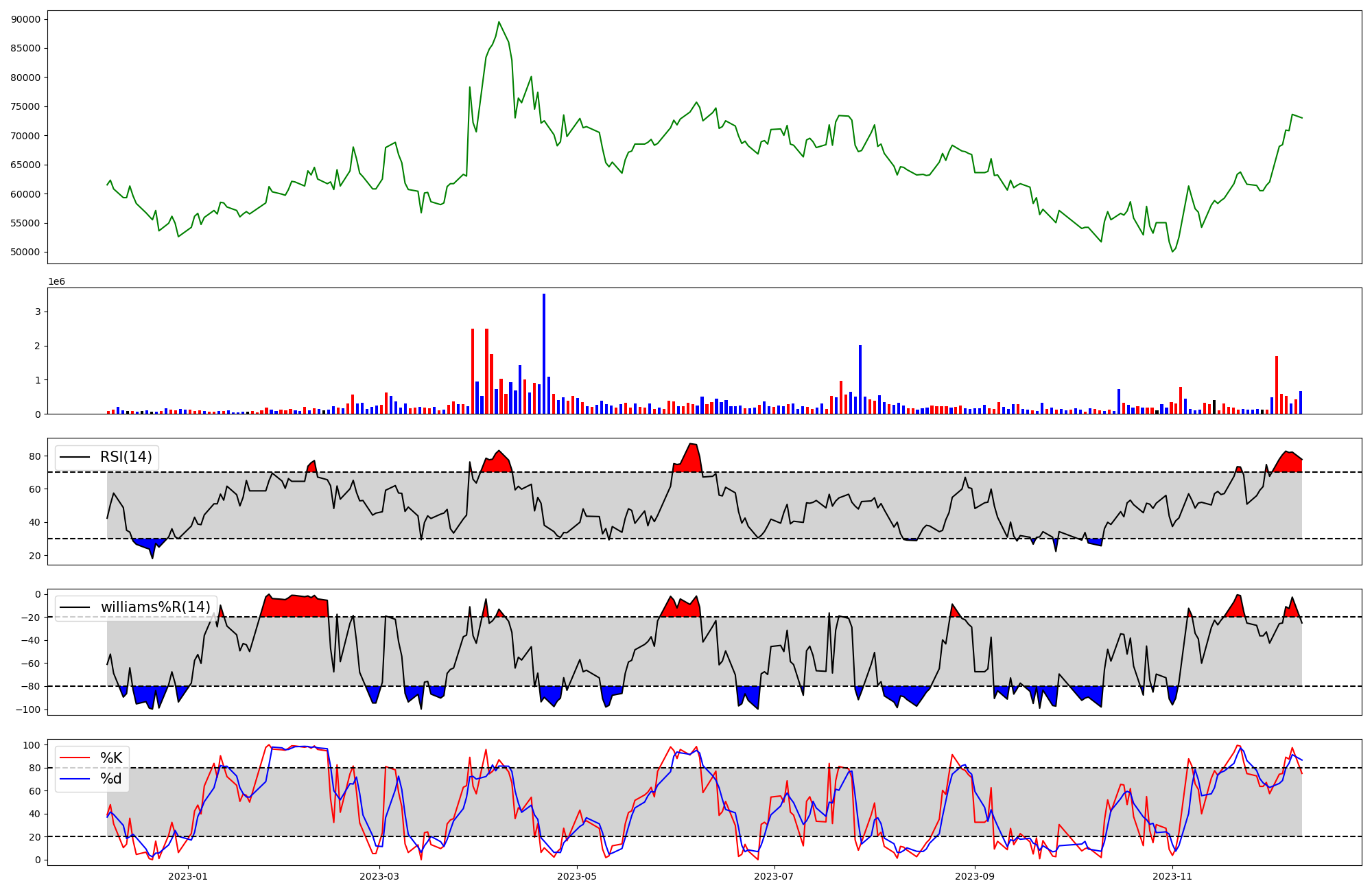The image size is (1372, 892).
Task: Click the 2023-01 date tick label
Action: coord(188,876)
